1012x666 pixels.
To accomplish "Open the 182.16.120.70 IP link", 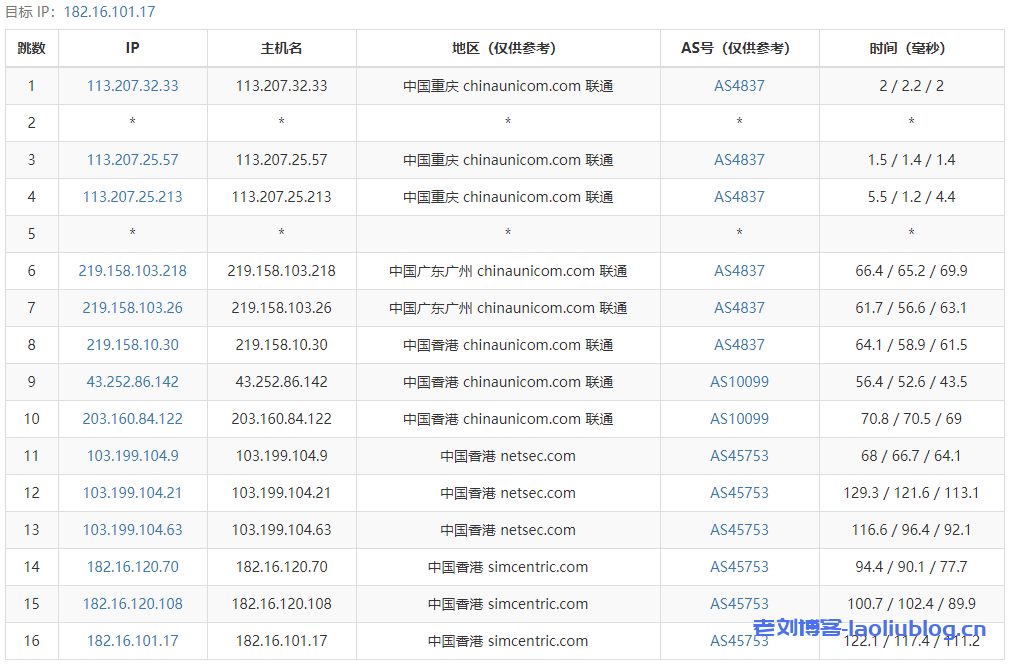I will pos(132,567).
